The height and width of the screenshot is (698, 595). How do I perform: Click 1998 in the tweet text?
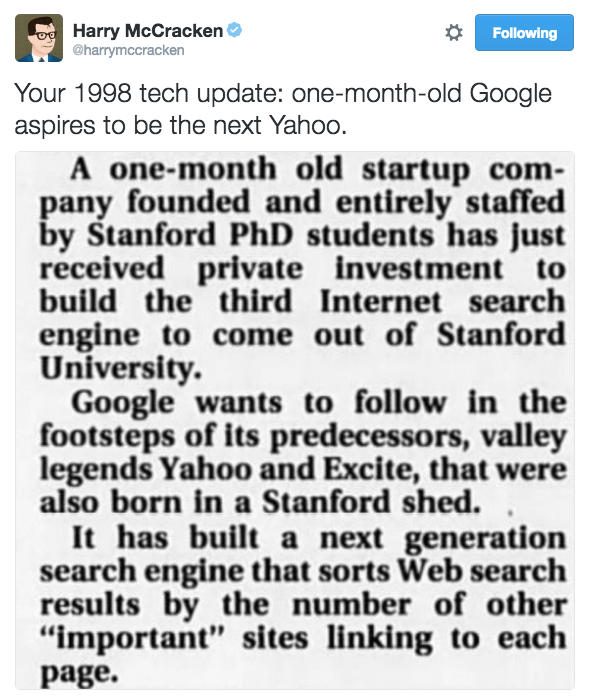(x=103, y=93)
